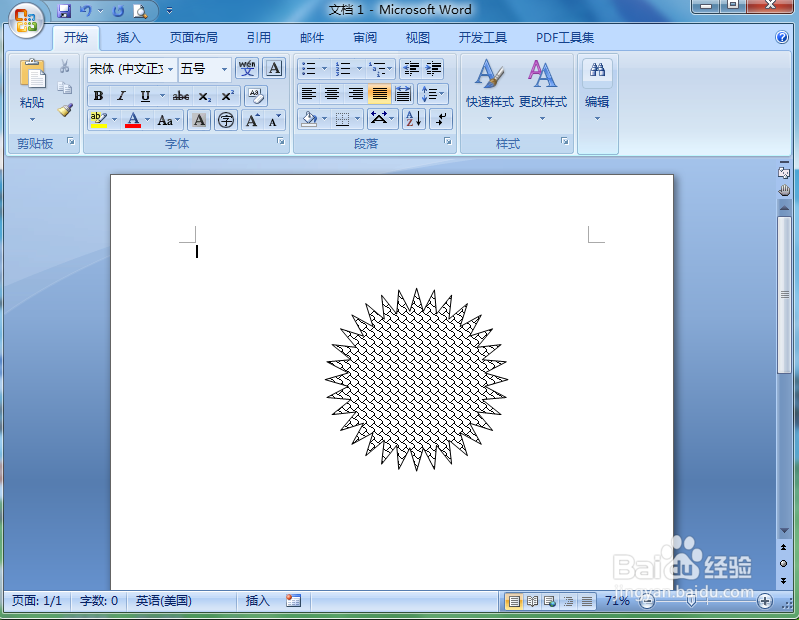Open the Phonetic Guide (wén) tool
This screenshot has height=620, width=799.
247,68
